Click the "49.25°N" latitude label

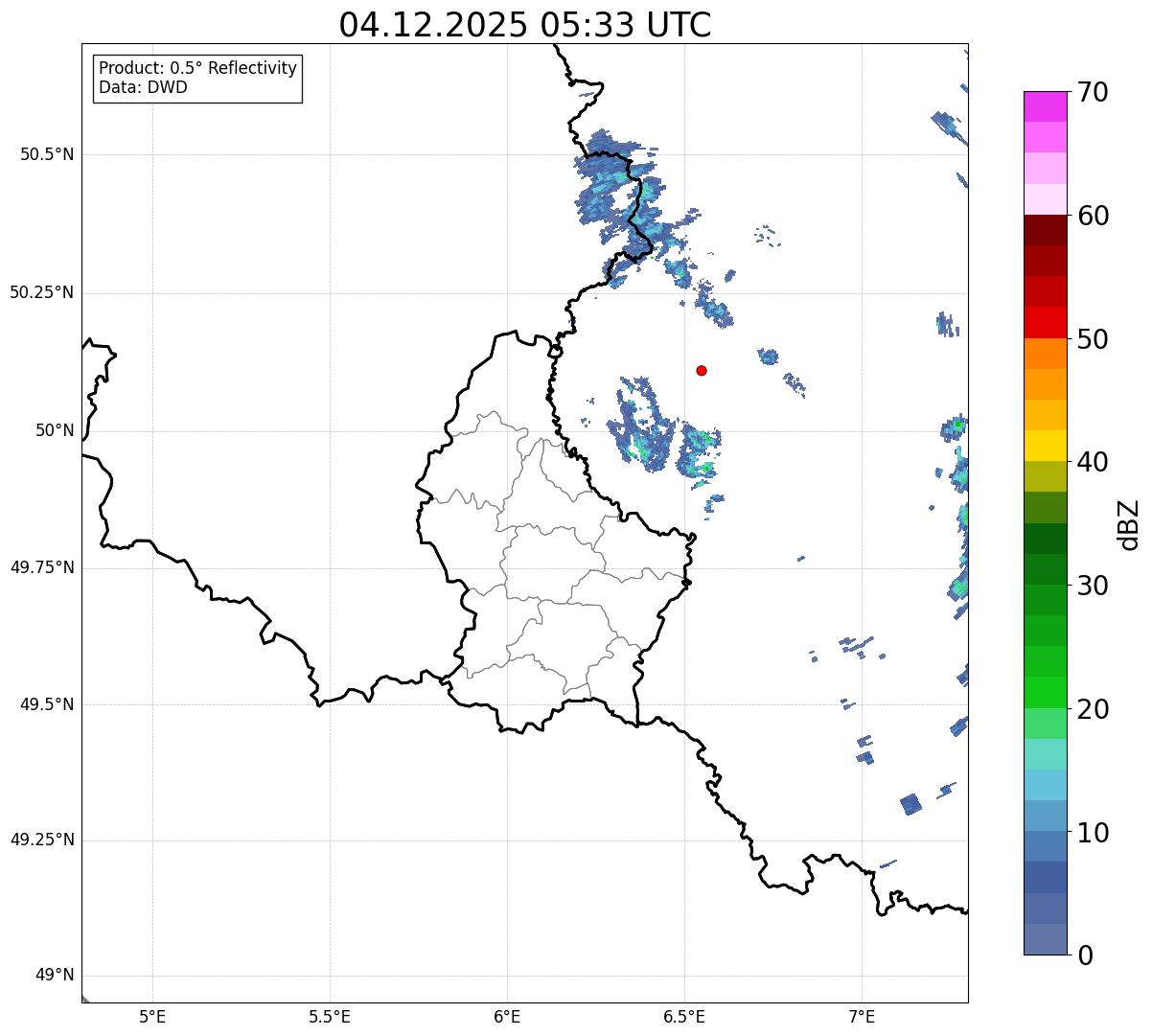point(42,840)
